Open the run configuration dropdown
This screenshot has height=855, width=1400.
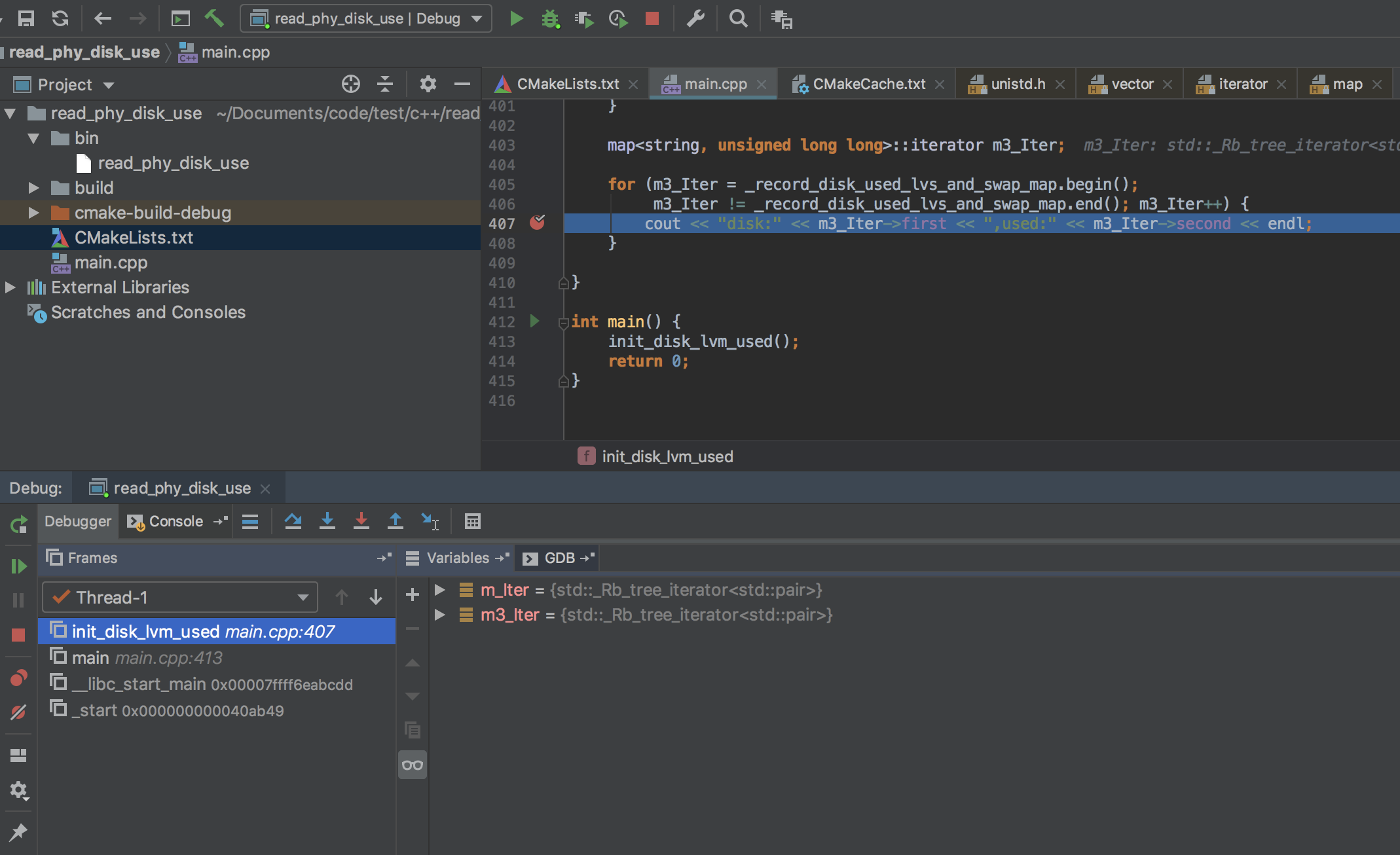366,18
